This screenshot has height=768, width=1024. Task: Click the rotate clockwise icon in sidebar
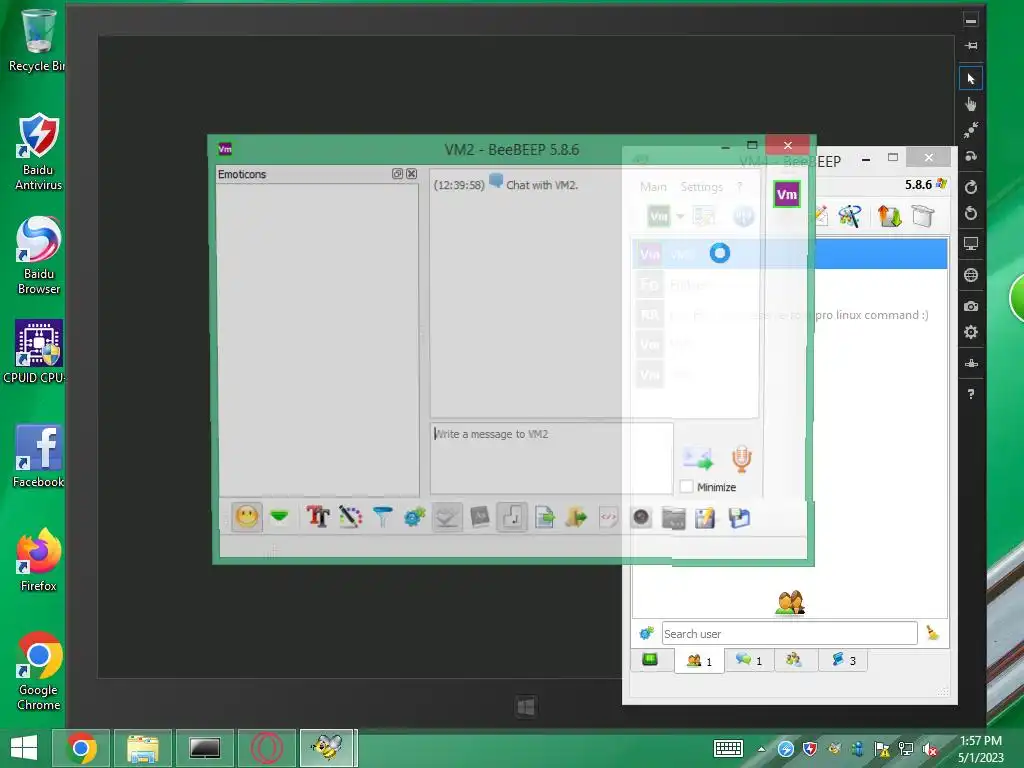[x=971, y=187]
